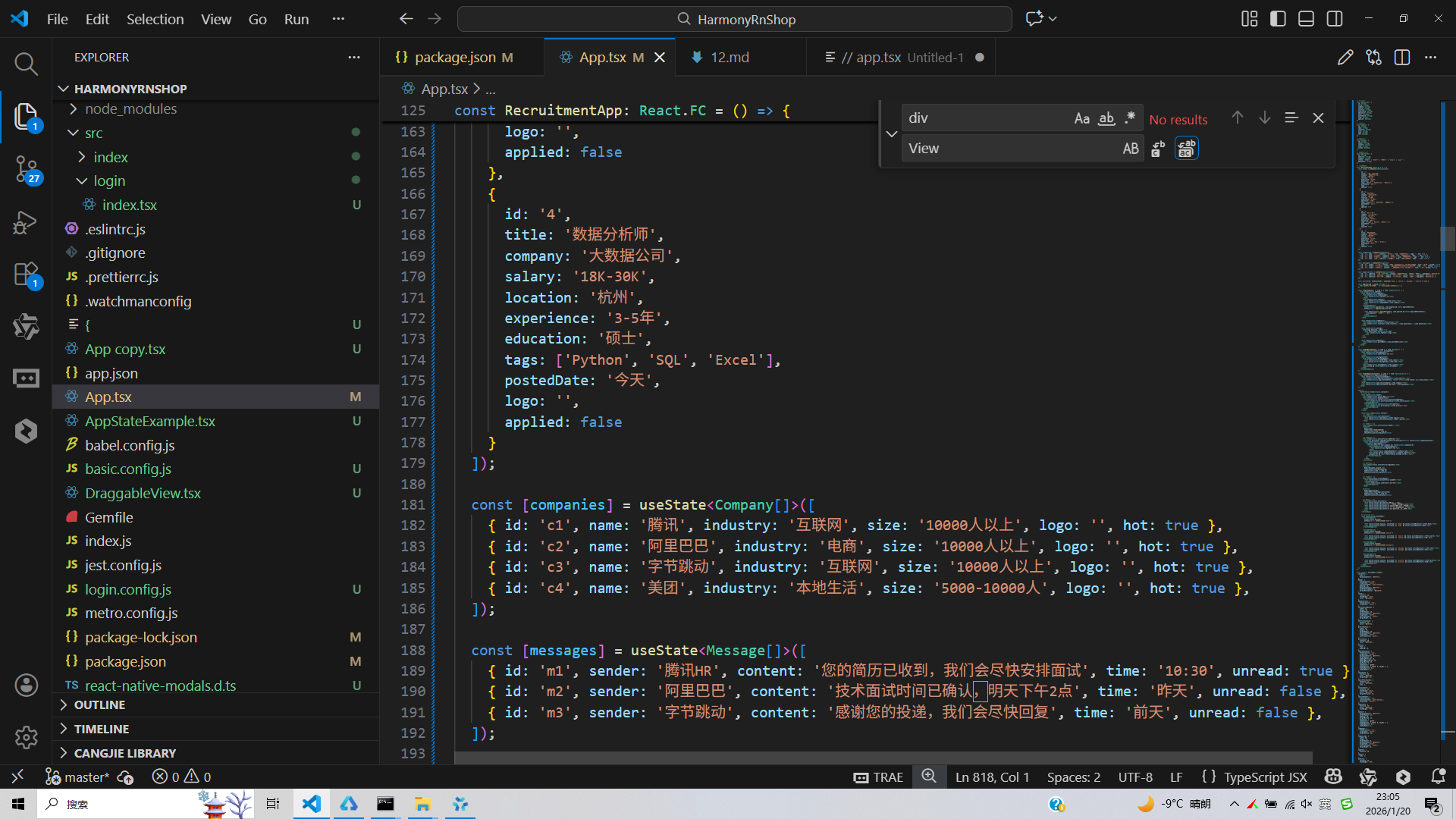Expand the OUTLINE section
This screenshot has height=819, width=1456.
pos(99,704)
